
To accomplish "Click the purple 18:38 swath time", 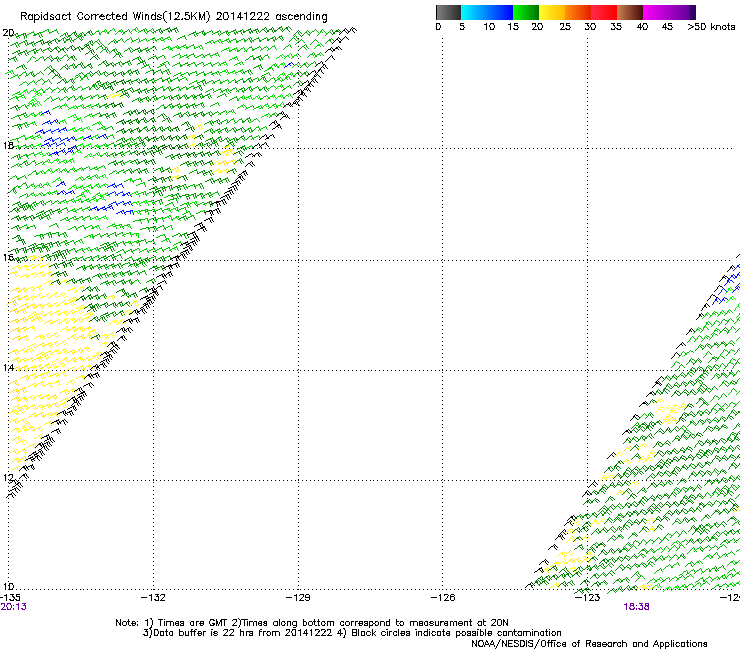I will tap(636, 607).
